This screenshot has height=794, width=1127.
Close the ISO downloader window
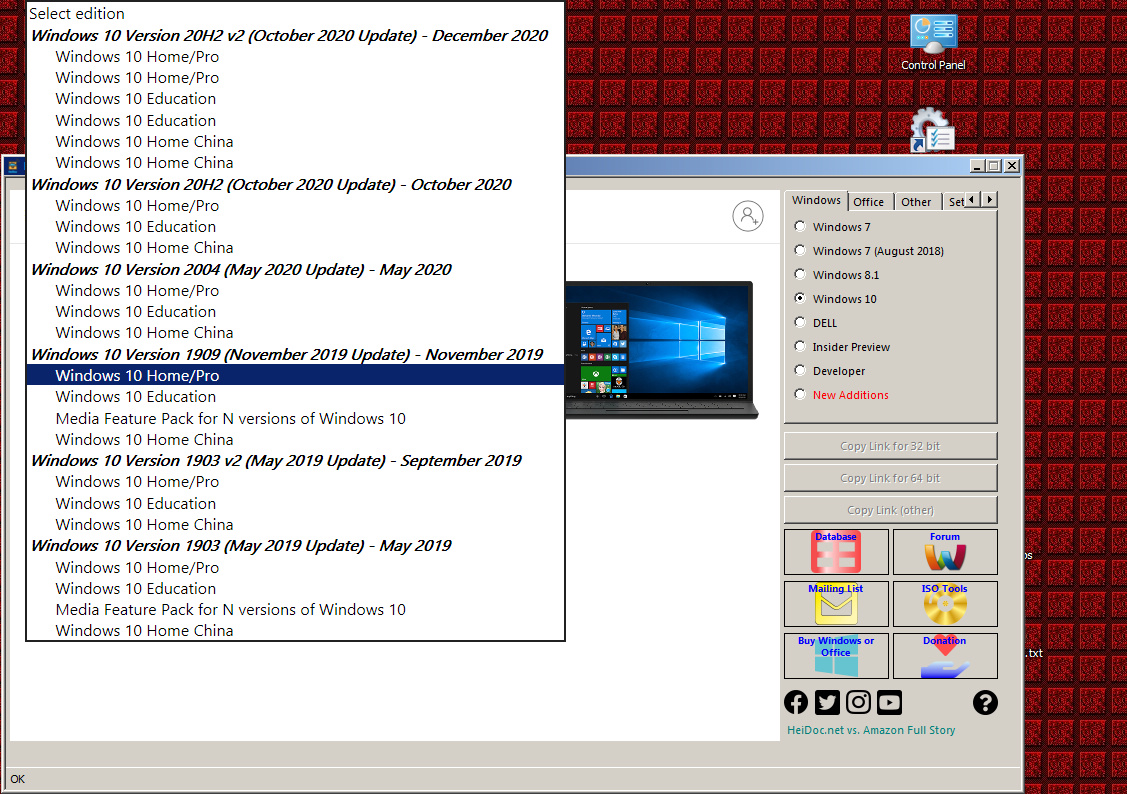point(1012,166)
